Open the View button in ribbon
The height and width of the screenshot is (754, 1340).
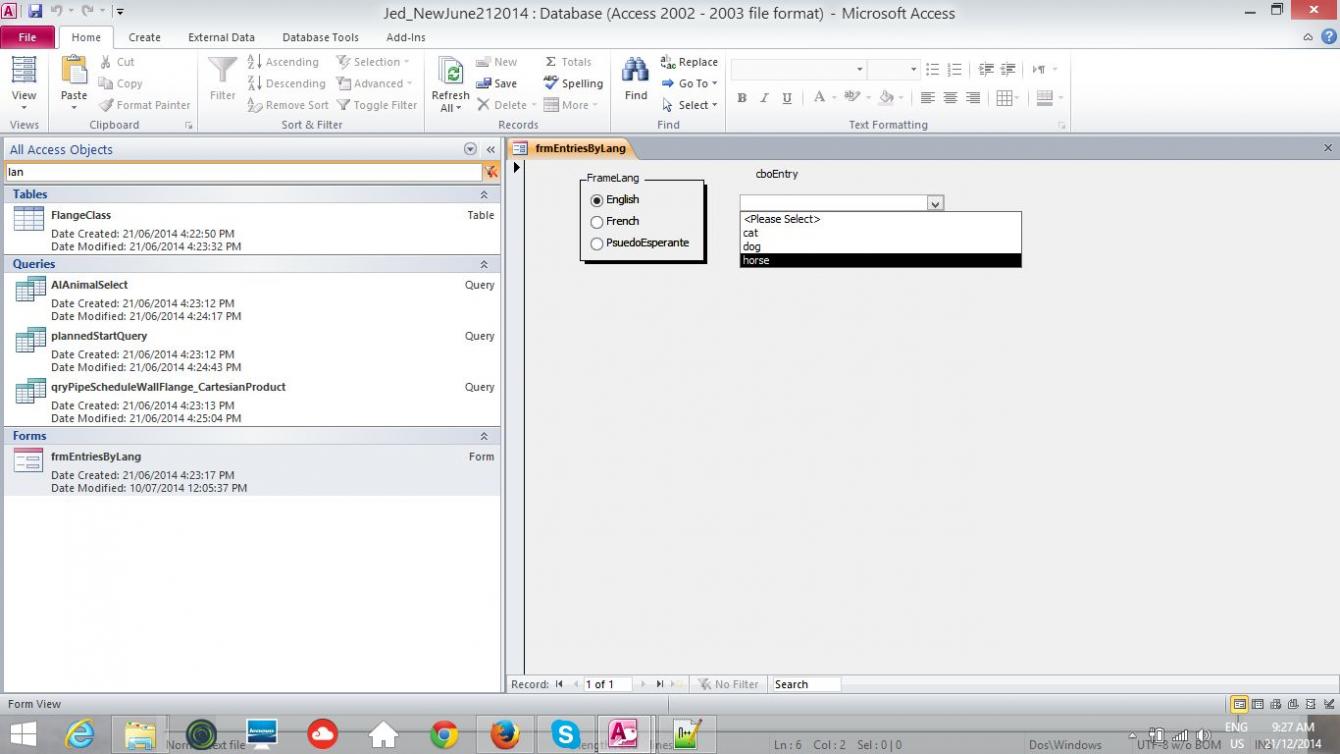tap(23, 83)
